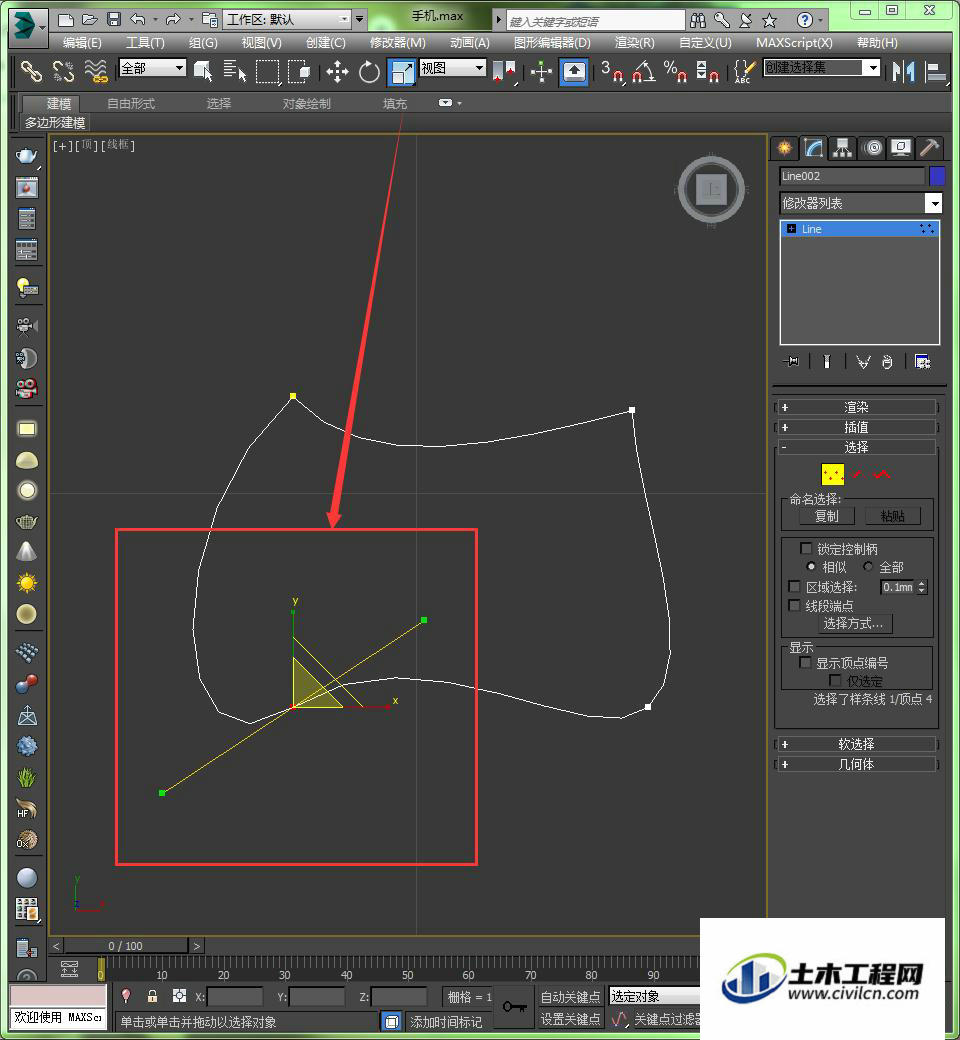Open the Display panel monitor tab
Screen dimensions: 960x1040
pos(900,147)
